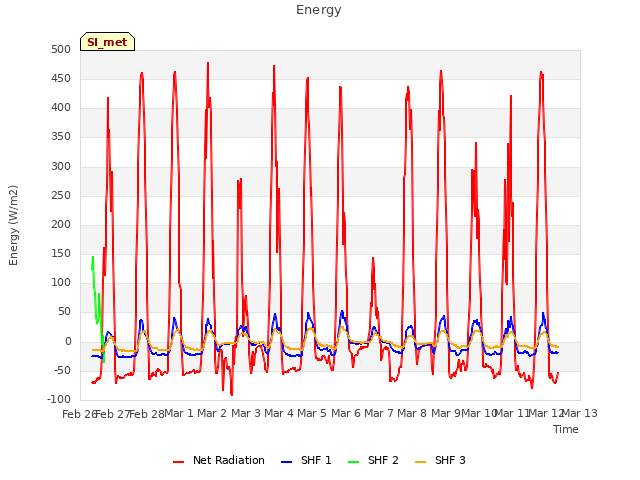Click the SI_met annotation box
The height and width of the screenshot is (480, 640).
tap(107, 42)
